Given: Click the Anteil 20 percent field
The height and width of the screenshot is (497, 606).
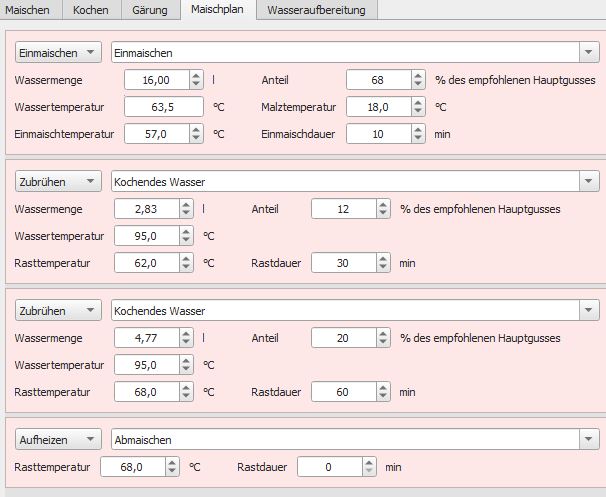Looking at the screenshot, I should click(x=344, y=338).
